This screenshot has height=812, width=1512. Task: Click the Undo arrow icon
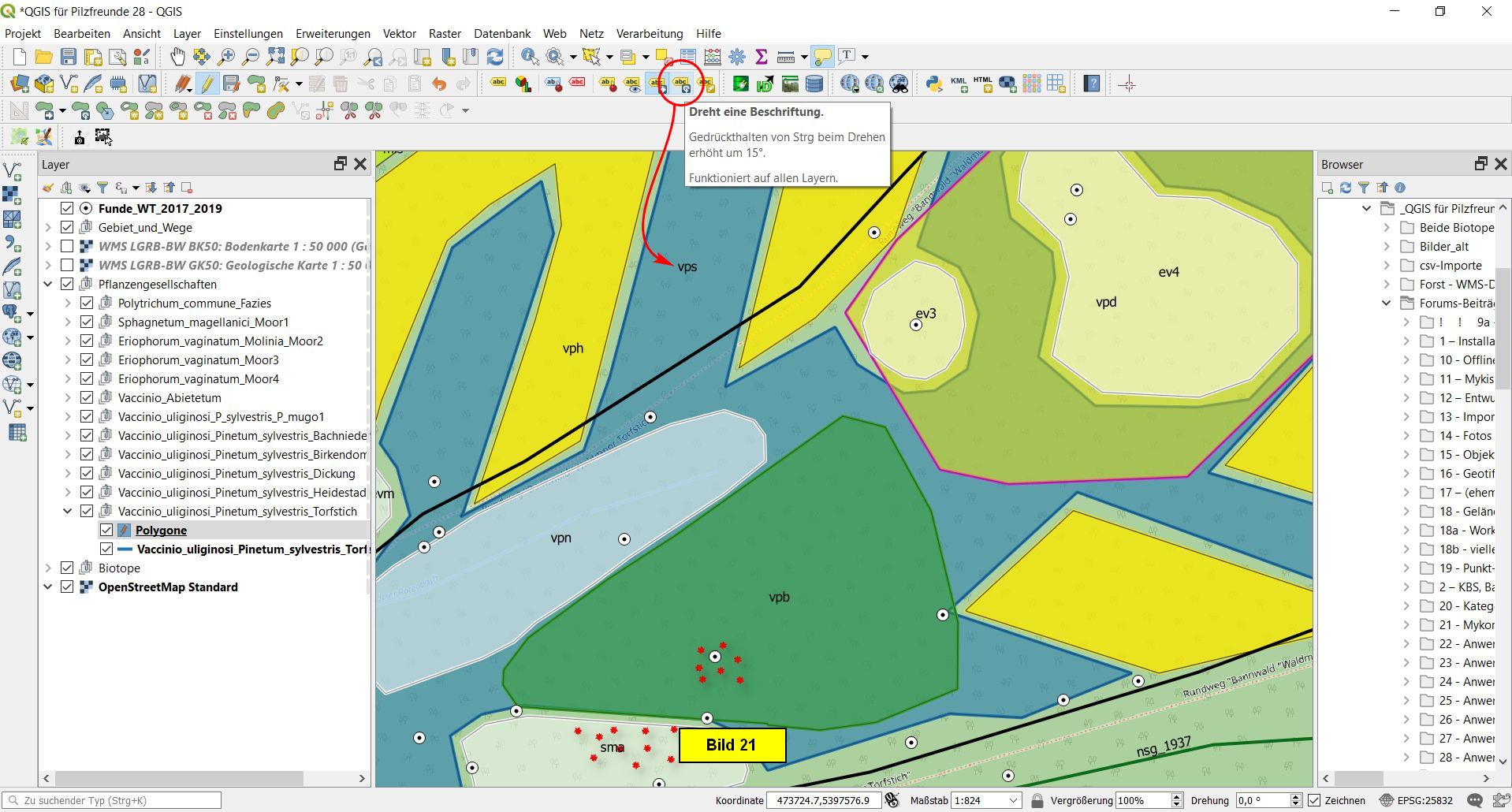(439, 84)
